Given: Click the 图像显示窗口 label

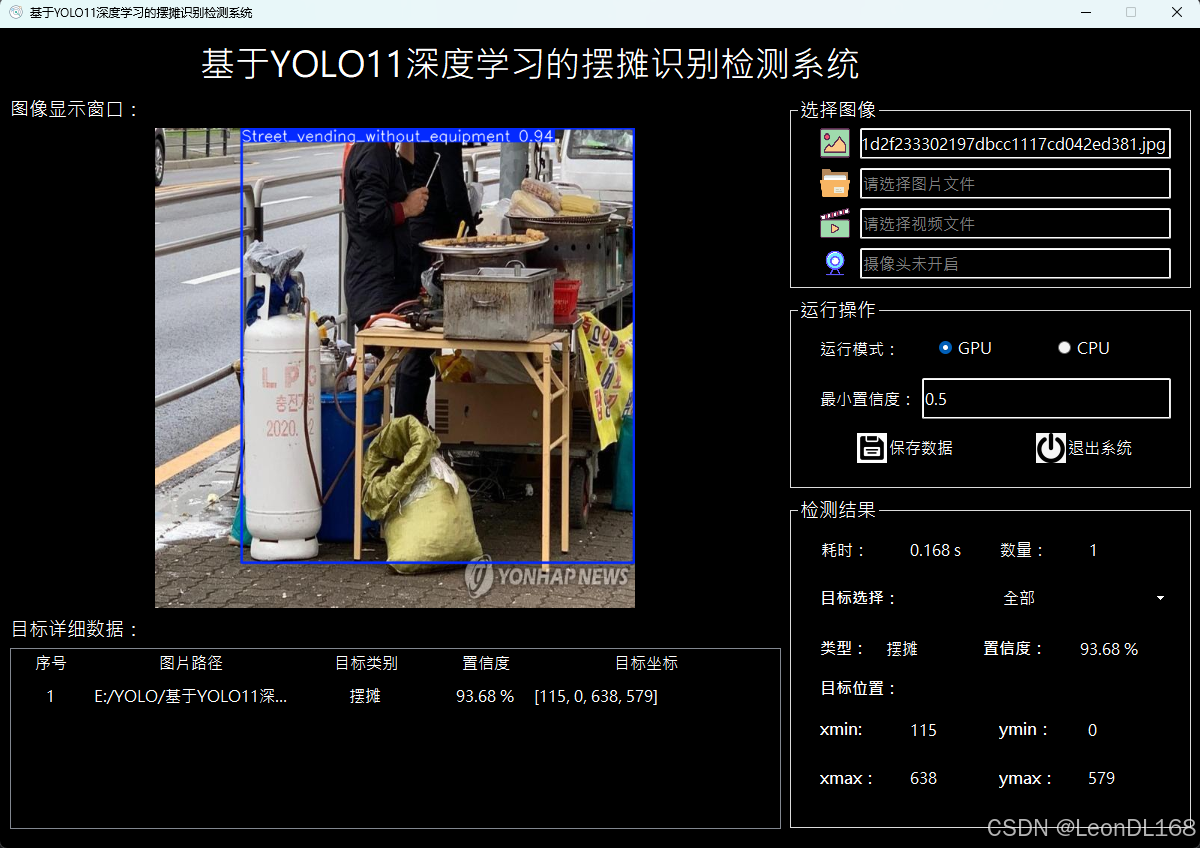Looking at the screenshot, I should 75,109.
